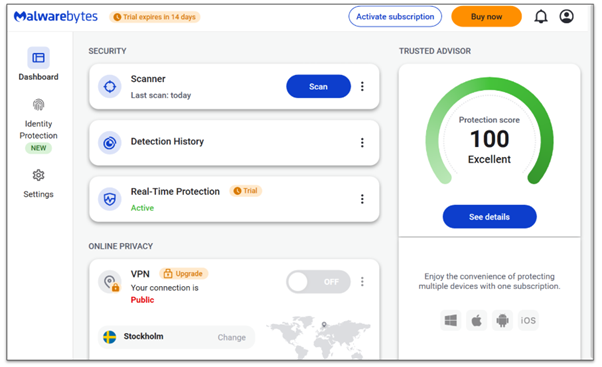Open the Dashboard sidebar icon
602x367 pixels.
pos(38,58)
